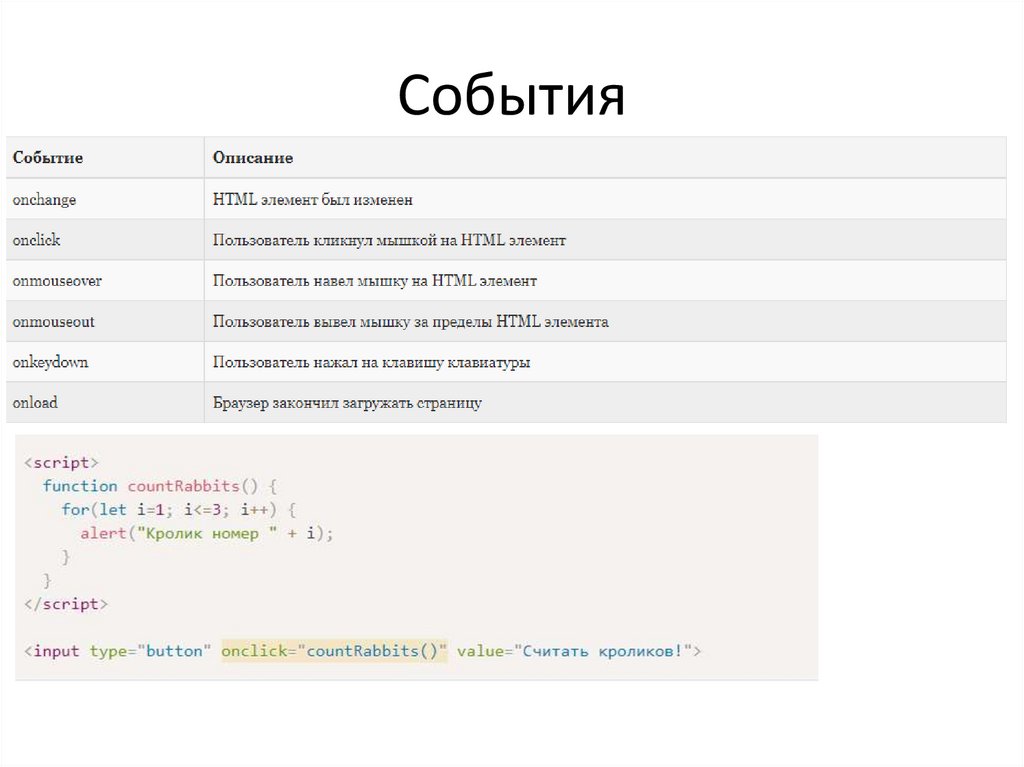Click the opening "<script>" tag in code
Viewport: 1024px width, 767px height.
point(61,463)
